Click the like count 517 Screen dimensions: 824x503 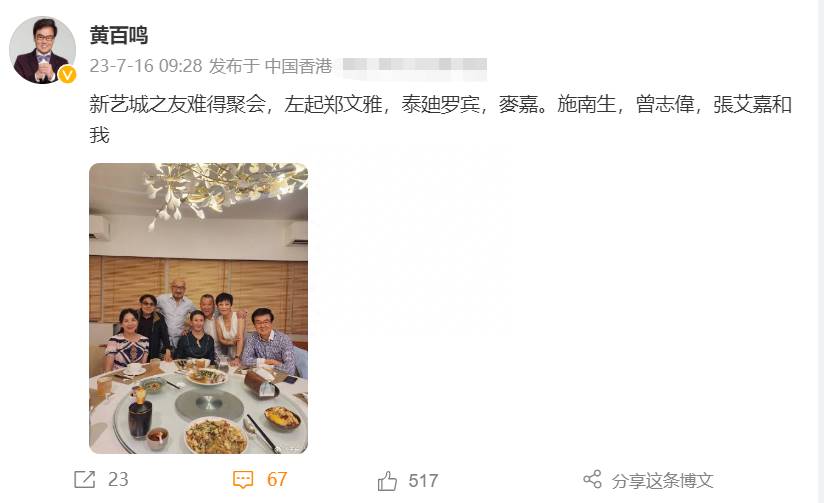pyautogui.click(x=423, y=480)
